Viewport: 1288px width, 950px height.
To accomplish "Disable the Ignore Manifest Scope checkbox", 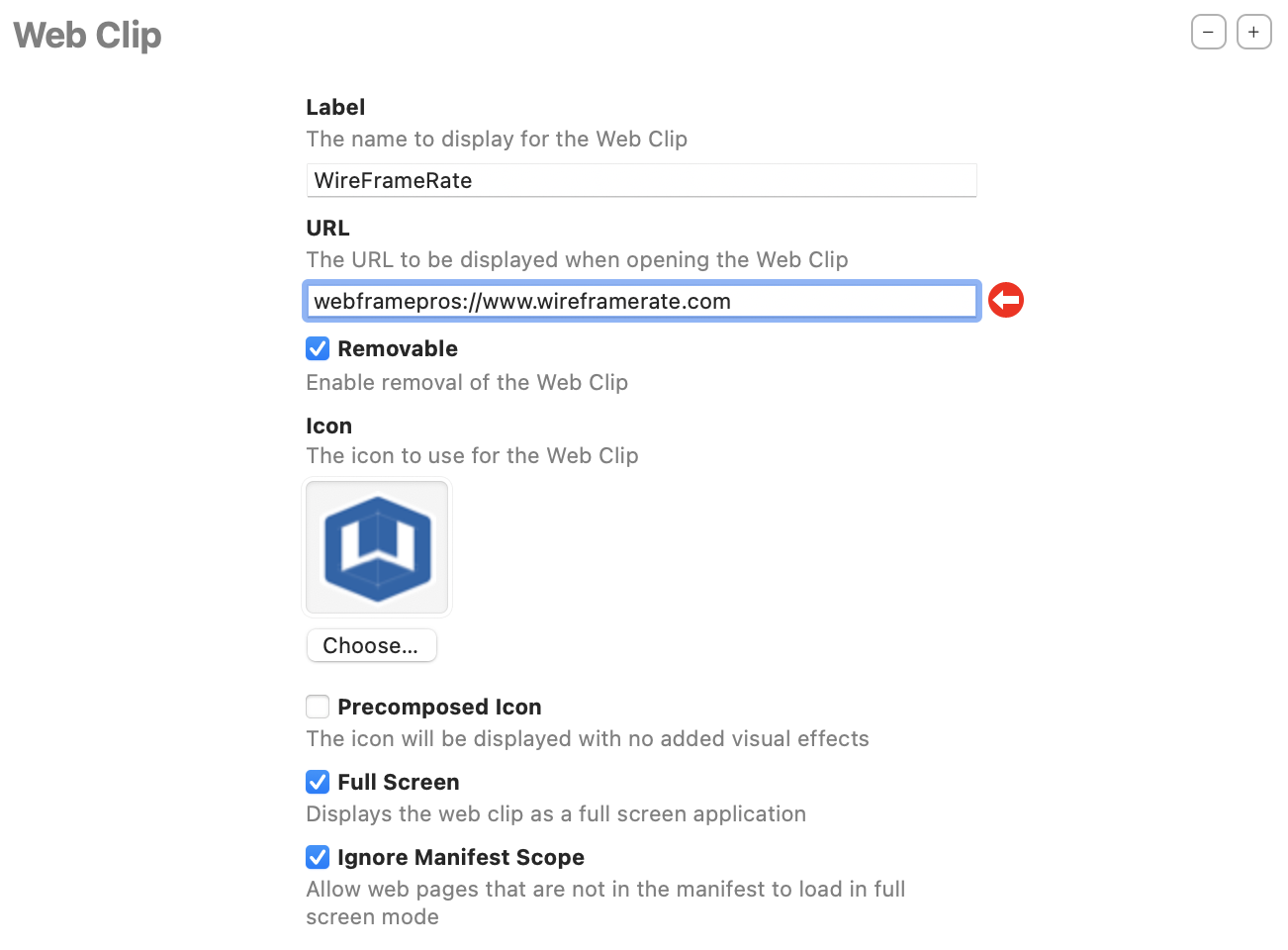I will click(x=318, y=857).
